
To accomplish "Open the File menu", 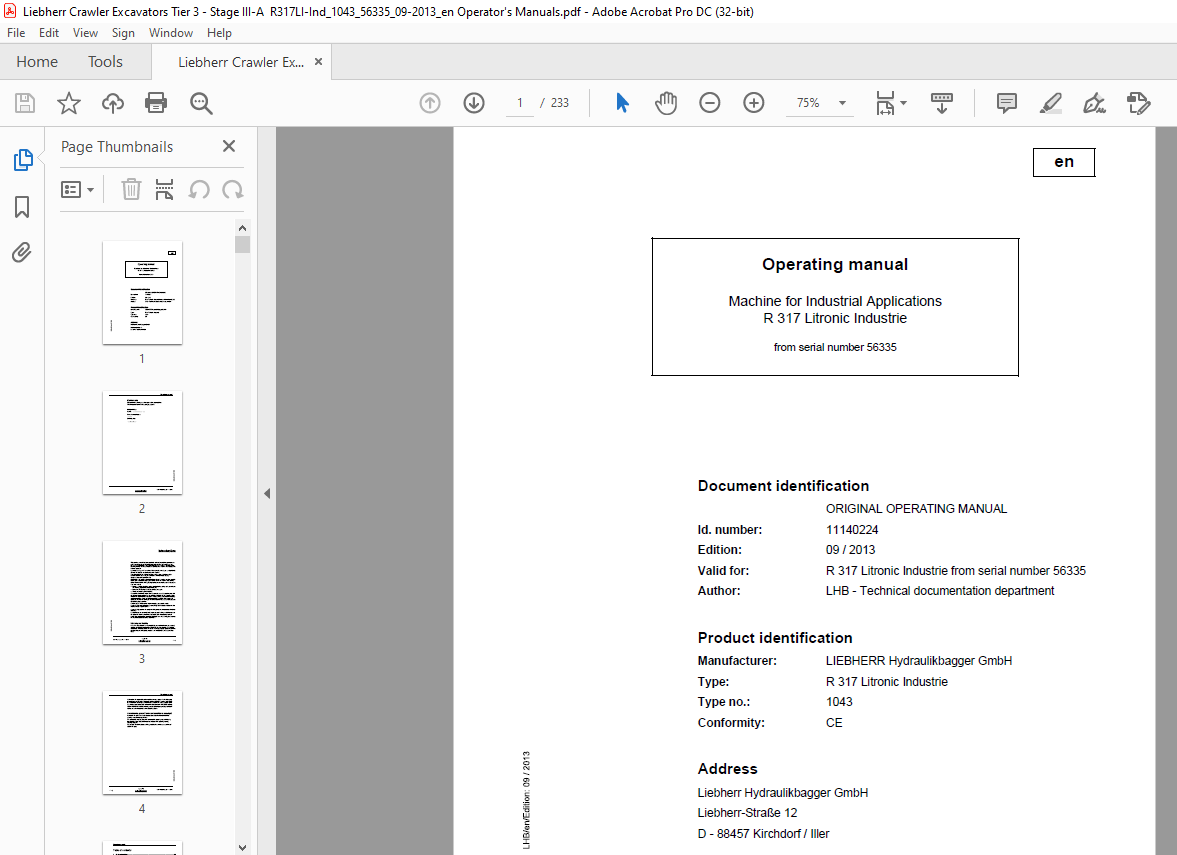I will [x=16, y=33].
